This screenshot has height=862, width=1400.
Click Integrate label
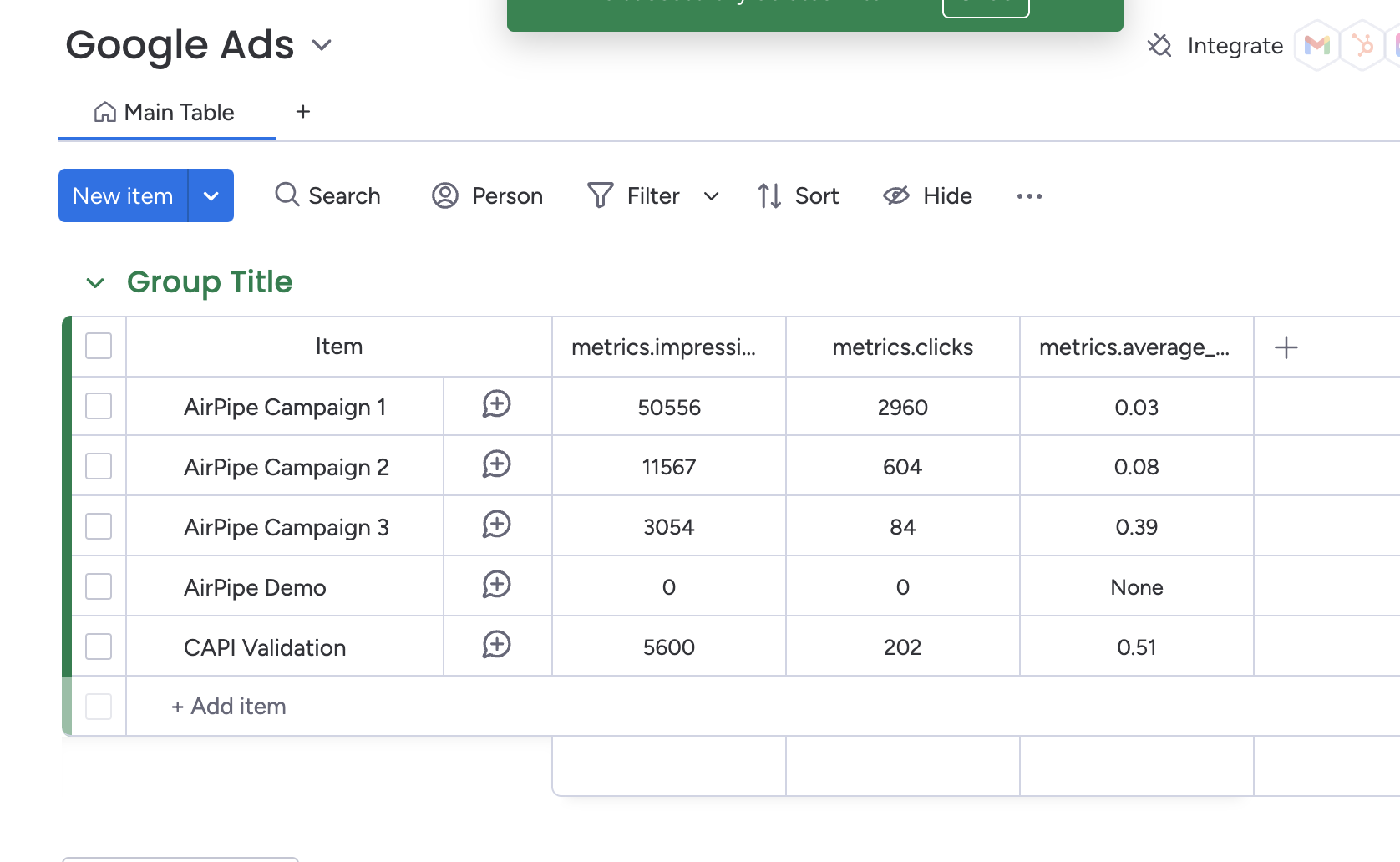tap(1235, 46)
